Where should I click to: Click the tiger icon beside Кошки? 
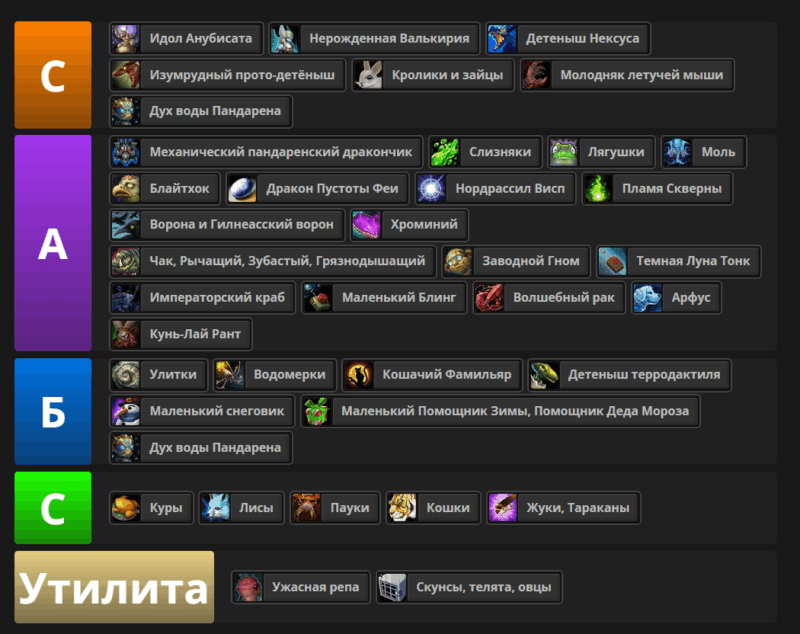tap(403, 508)
